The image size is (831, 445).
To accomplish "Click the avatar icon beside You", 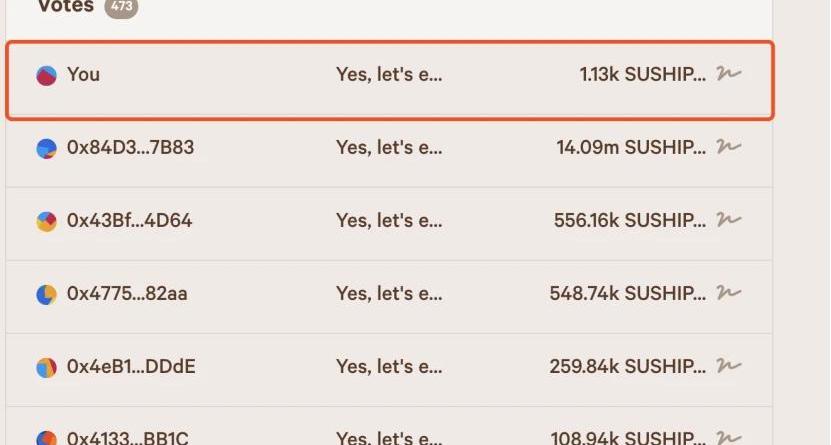I will [x=46, y=75].
